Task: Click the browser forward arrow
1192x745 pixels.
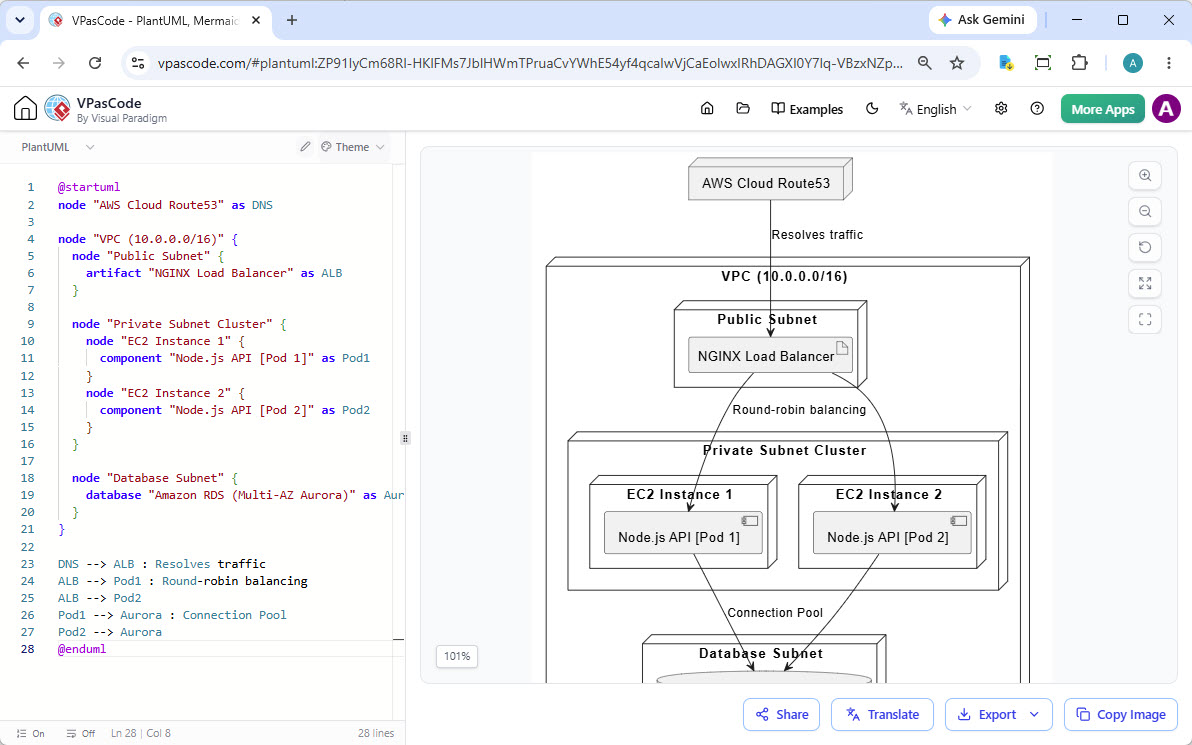Action: click(x=59, y=63)
